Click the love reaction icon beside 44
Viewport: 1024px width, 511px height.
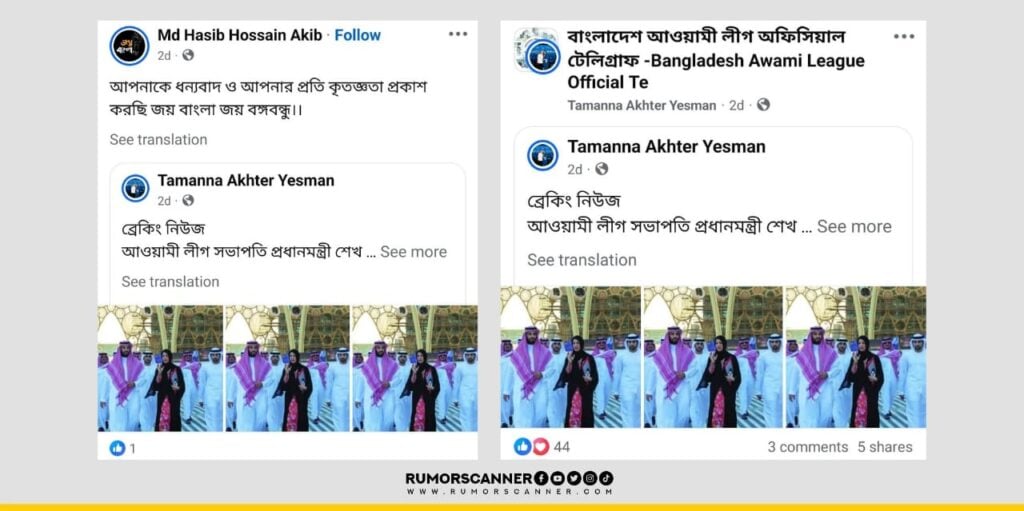[x=540, y=447]
